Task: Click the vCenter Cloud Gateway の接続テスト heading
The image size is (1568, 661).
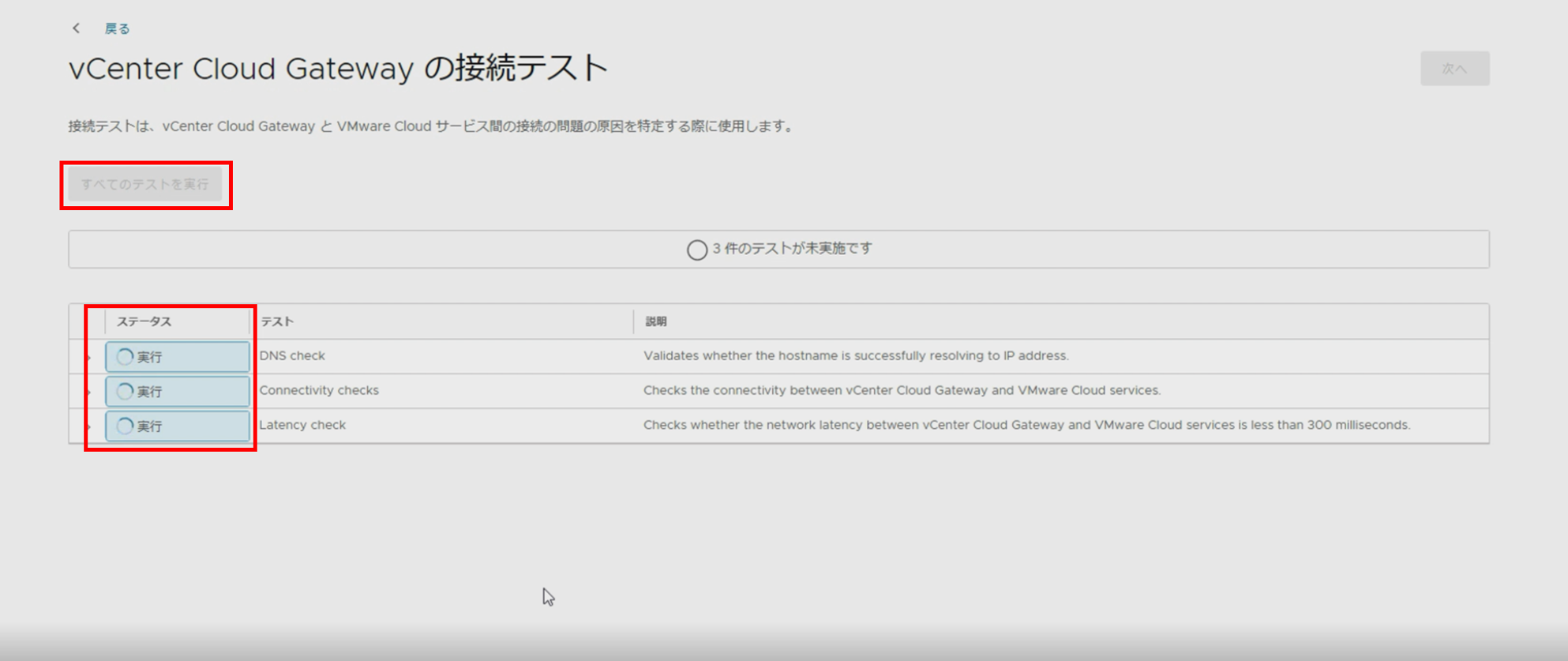Action: pyautogui.click(x=339, y=68)
